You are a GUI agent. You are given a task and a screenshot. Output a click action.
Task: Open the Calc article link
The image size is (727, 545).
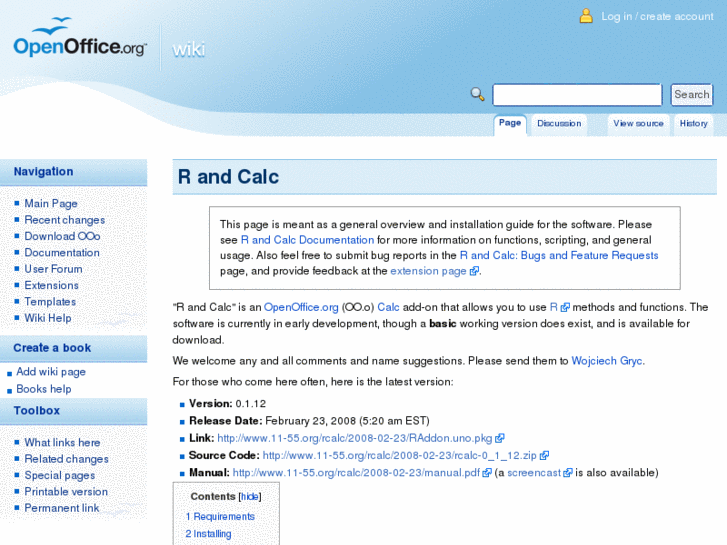[x=388, y=307]
